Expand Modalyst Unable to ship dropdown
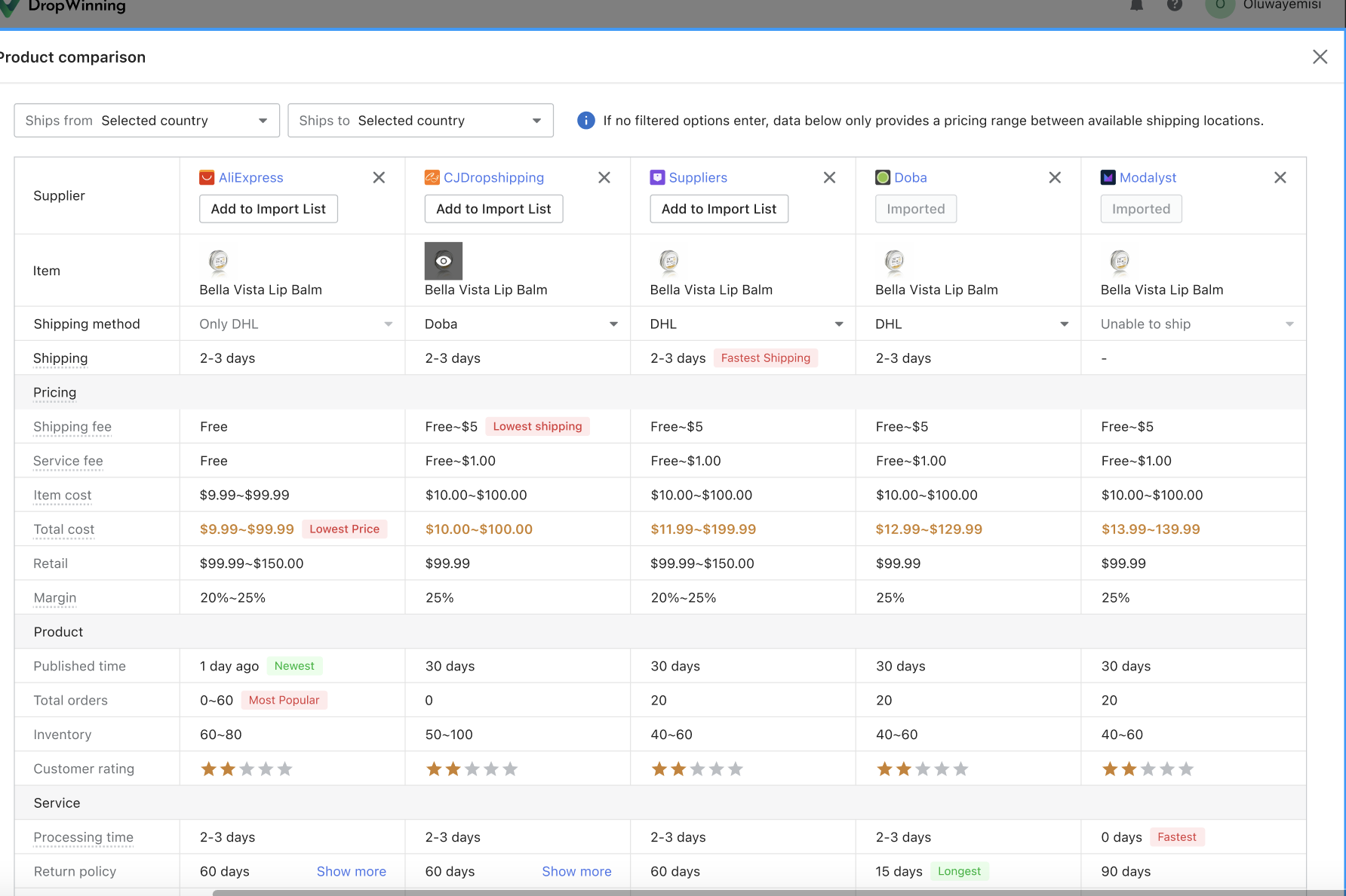The image size is (1346, 896). click(1197, 324)
